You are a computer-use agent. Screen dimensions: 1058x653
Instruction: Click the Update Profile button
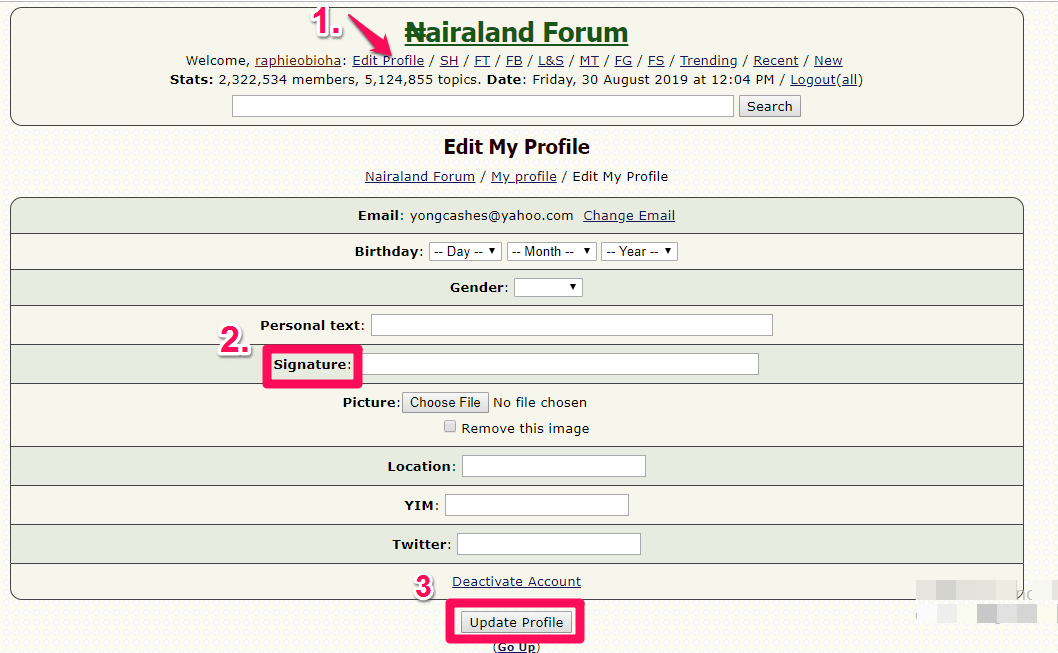point(516,622)
